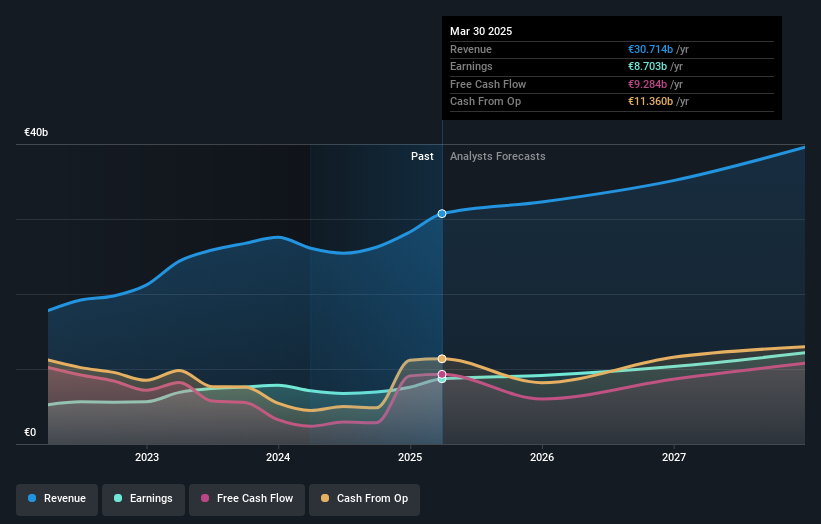Click the 2027 x-axis label
Image resolution: width=821 pixels, height=524 pixels.
tap(674, 458)
